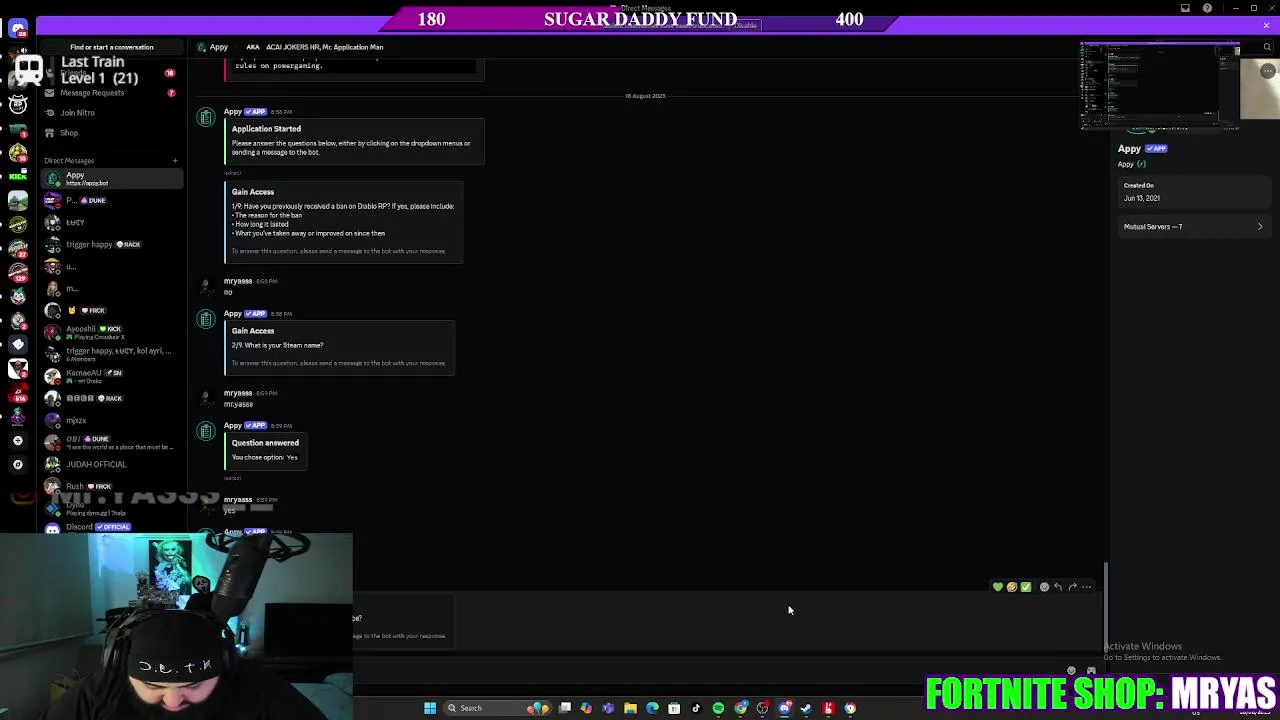Open the emoji picker in chat bar

1071,671
